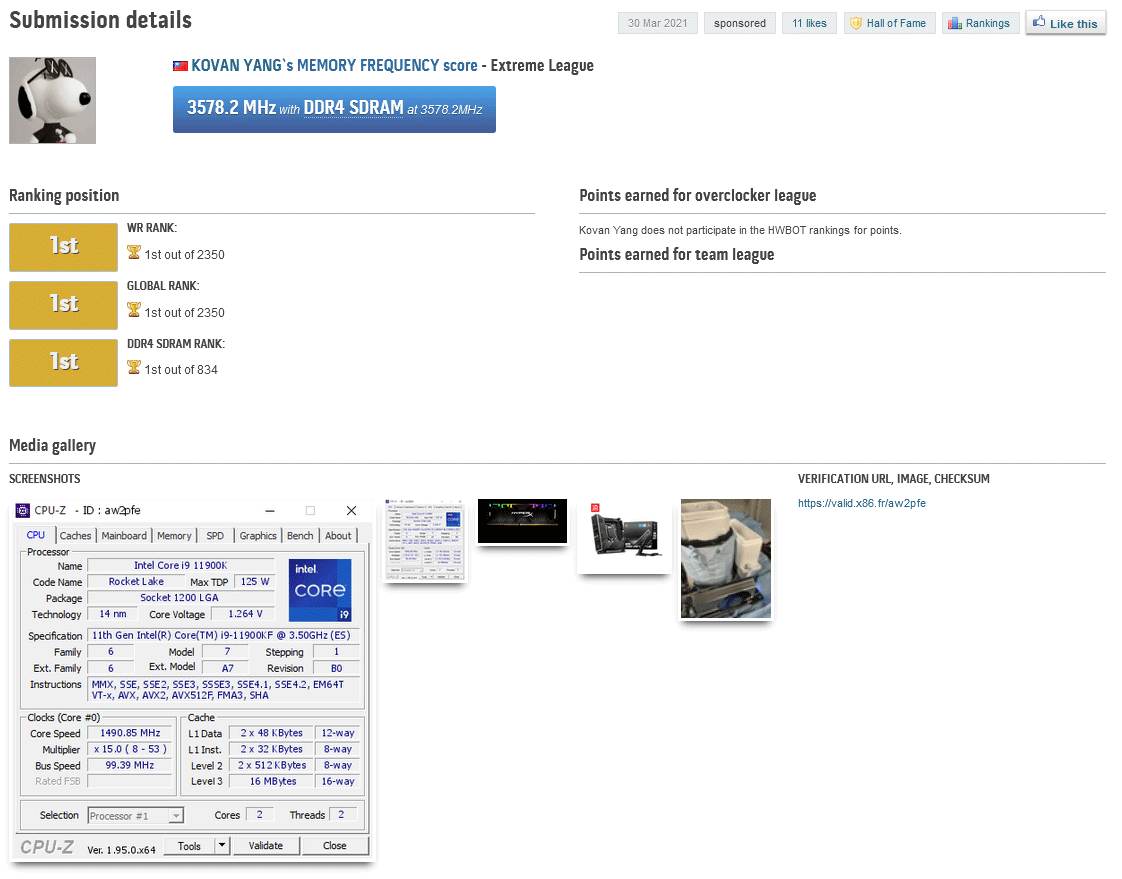
Task: Click the Snoopy user avatar
Action: [52, 100]
